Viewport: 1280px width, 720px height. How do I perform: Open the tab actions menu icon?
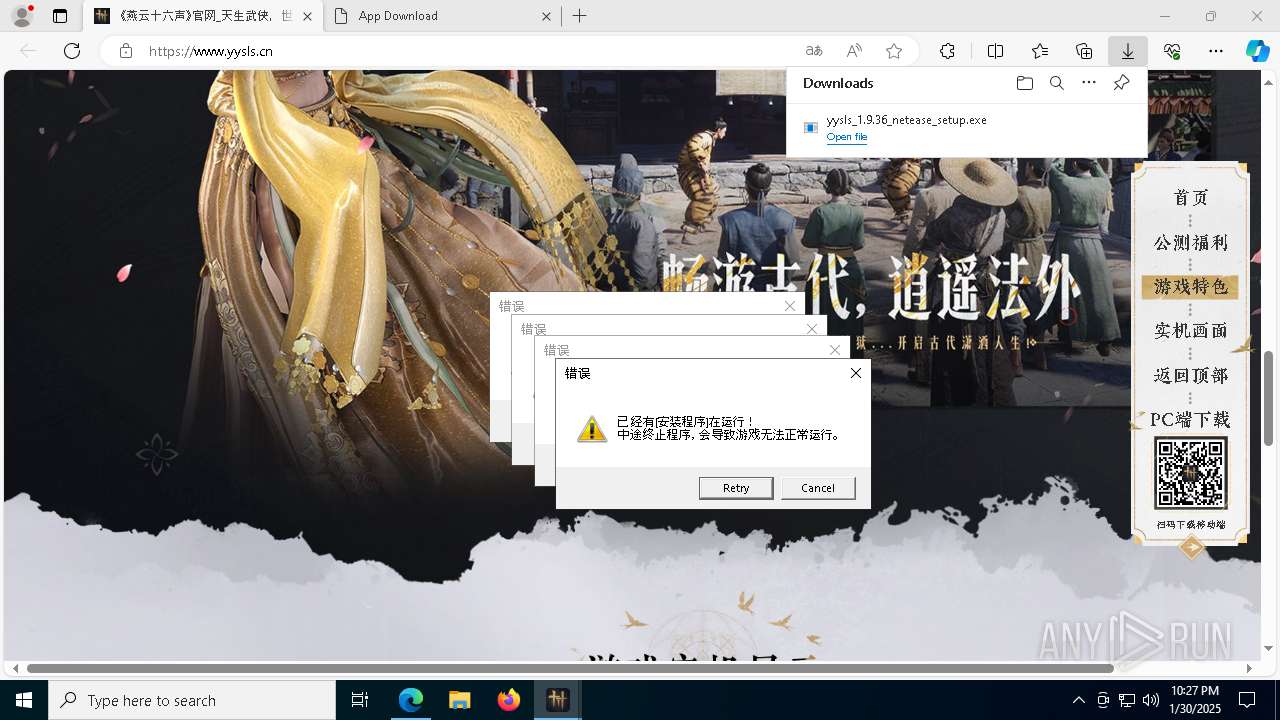[x=60, y=16]
